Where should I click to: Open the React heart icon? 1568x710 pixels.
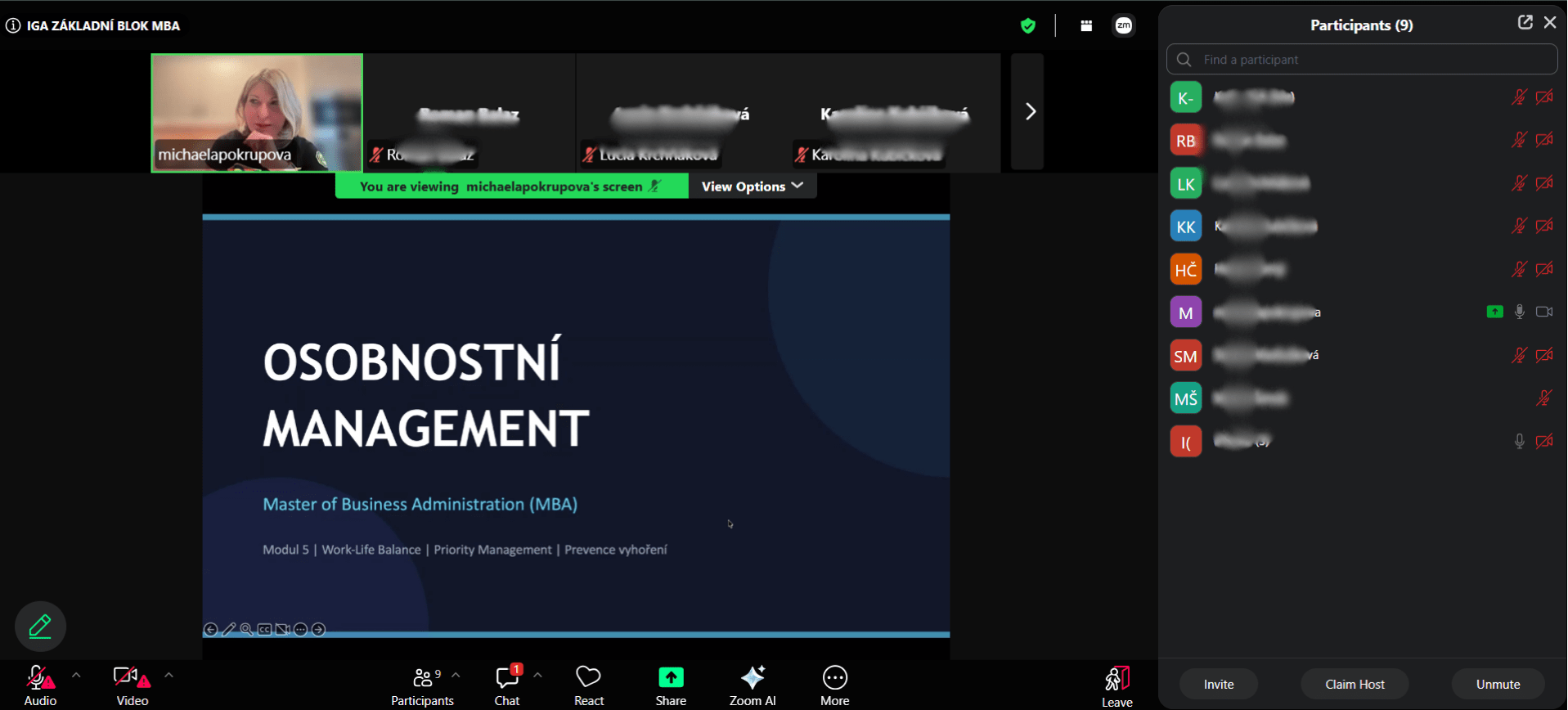pyautogui.click(x=588, y=677)
